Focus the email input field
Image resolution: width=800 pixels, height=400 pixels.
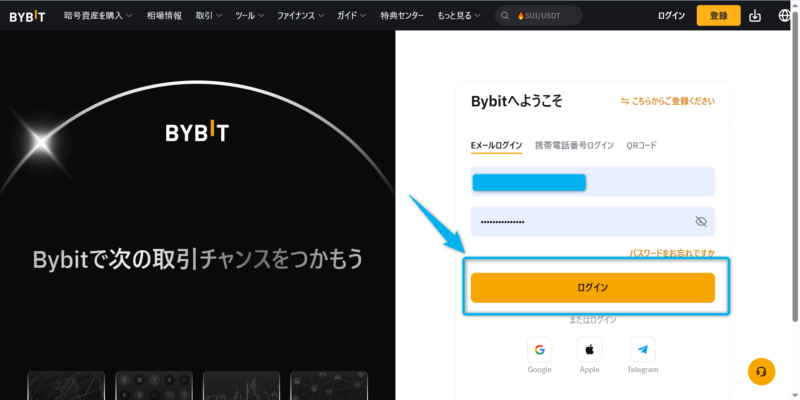coord(592,182)
